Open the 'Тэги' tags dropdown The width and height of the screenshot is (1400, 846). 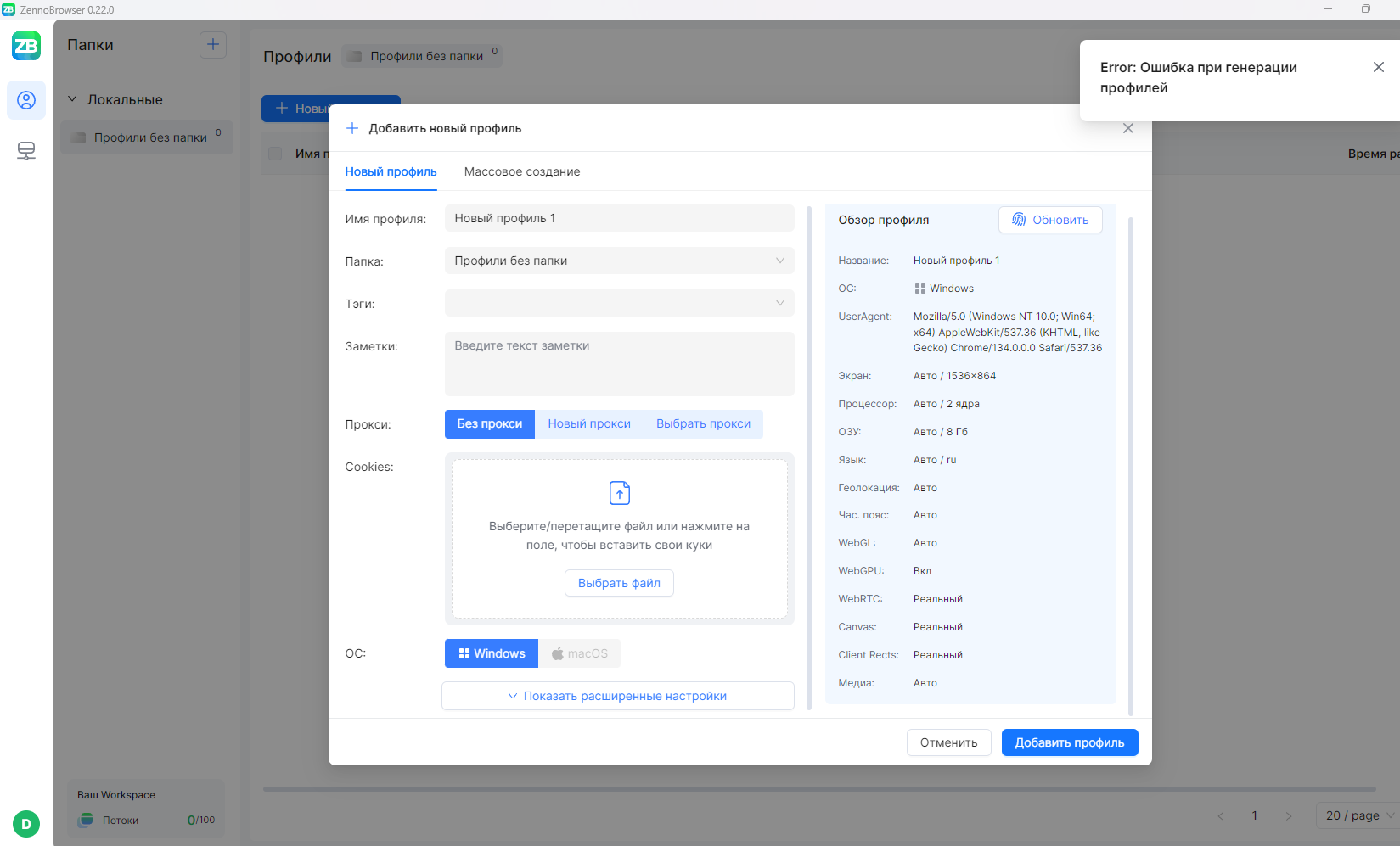pos(619,303)
